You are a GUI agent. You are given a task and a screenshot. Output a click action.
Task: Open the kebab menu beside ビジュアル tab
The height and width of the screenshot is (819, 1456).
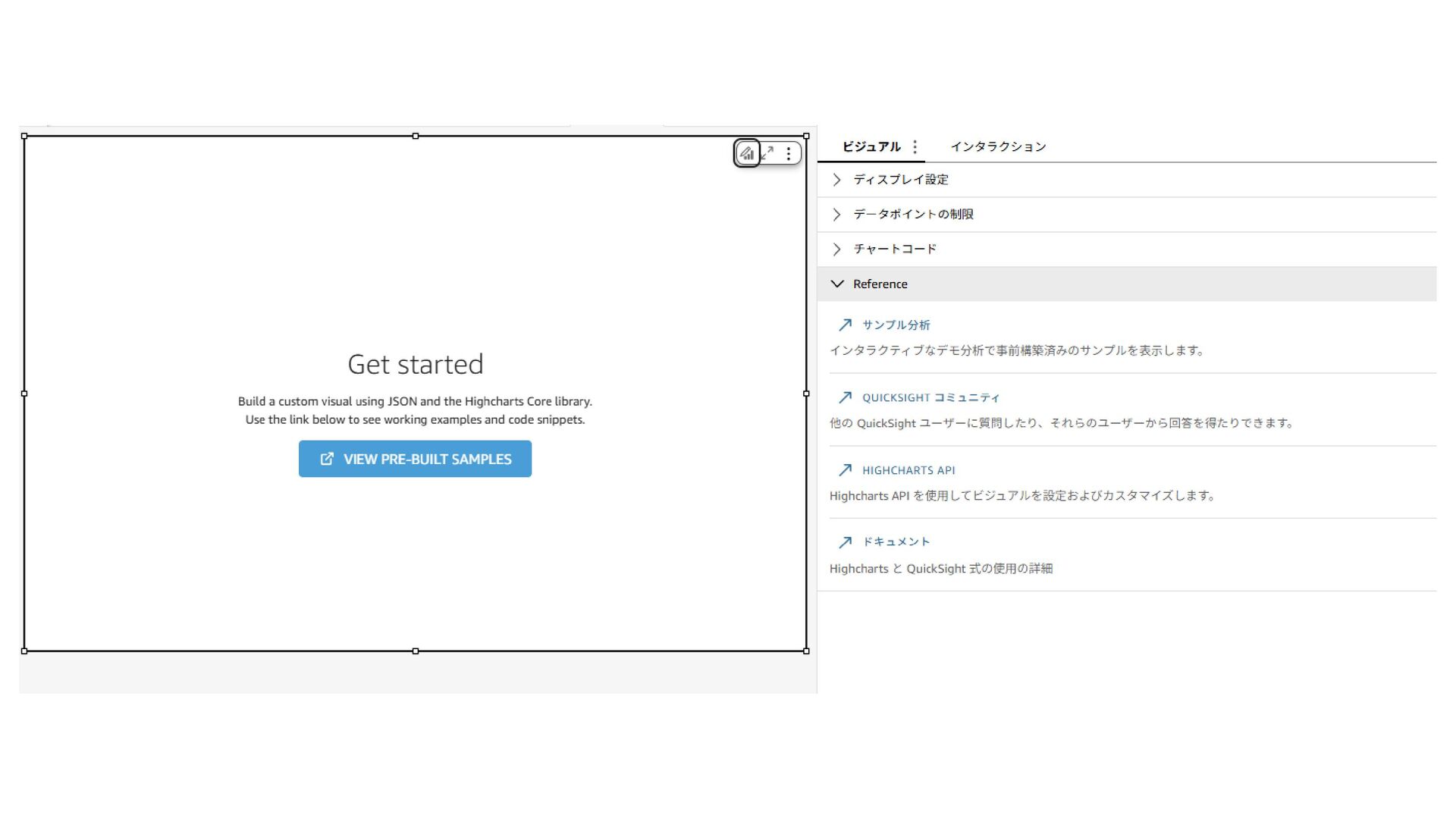(915, 146)
